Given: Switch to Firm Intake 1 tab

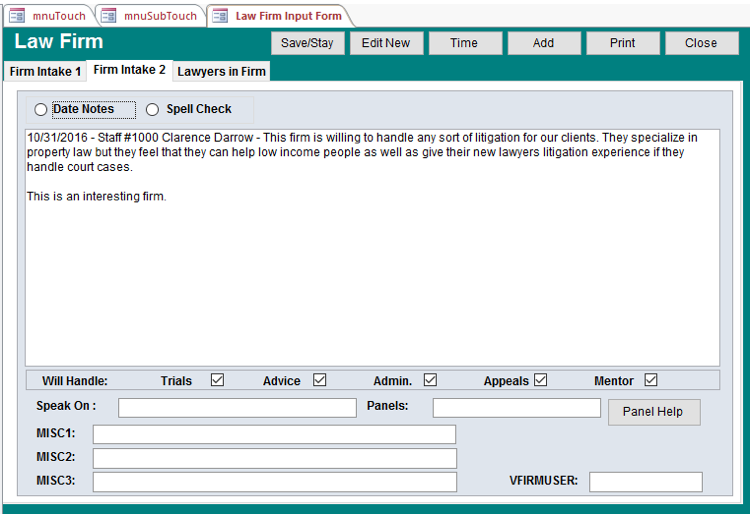Looking at the screenshot, I should pyautogui.click(x=45, y=72).
